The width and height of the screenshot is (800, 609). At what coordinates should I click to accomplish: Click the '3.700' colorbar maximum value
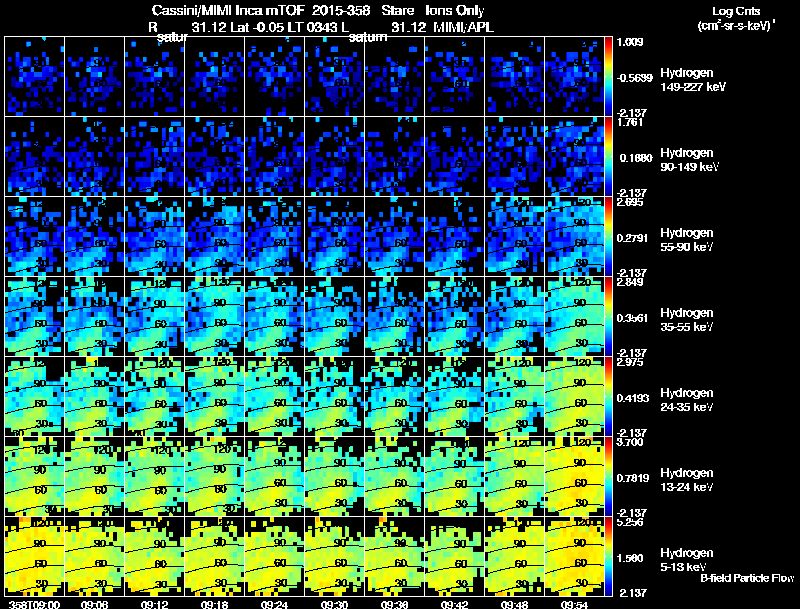pyautogui.click(x=630, y=442)
